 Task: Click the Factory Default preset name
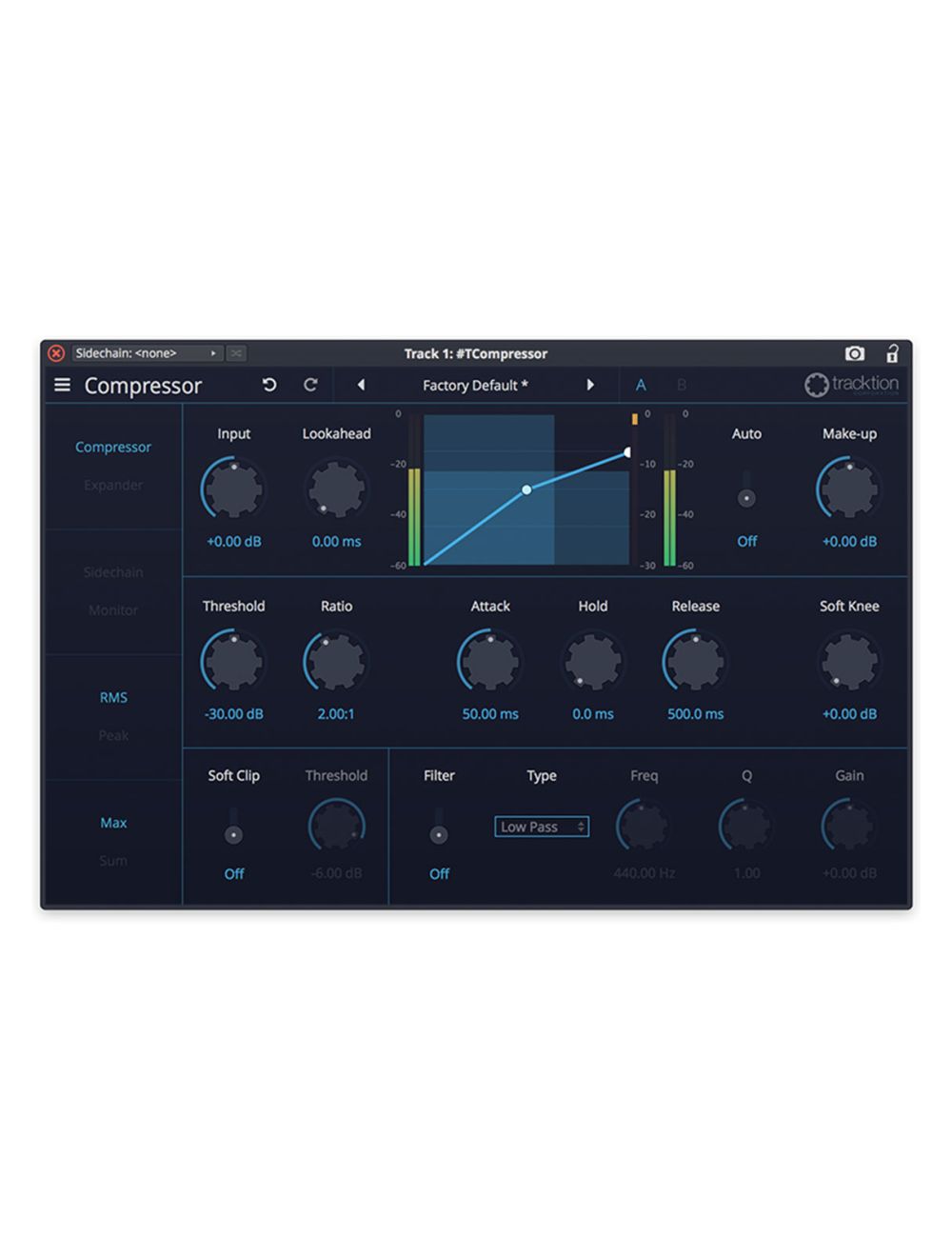click(x=475, y=385)
